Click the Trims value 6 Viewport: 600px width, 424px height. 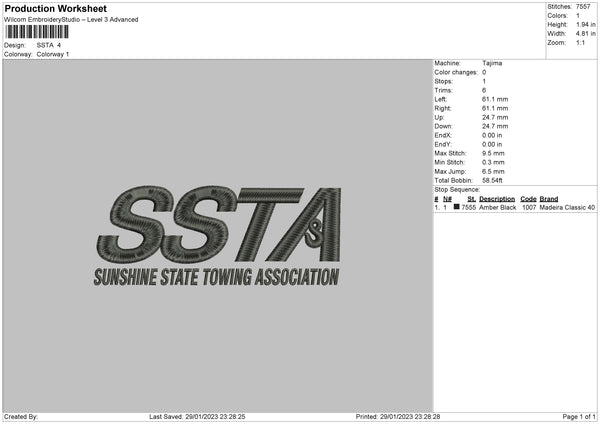point(484,90)
